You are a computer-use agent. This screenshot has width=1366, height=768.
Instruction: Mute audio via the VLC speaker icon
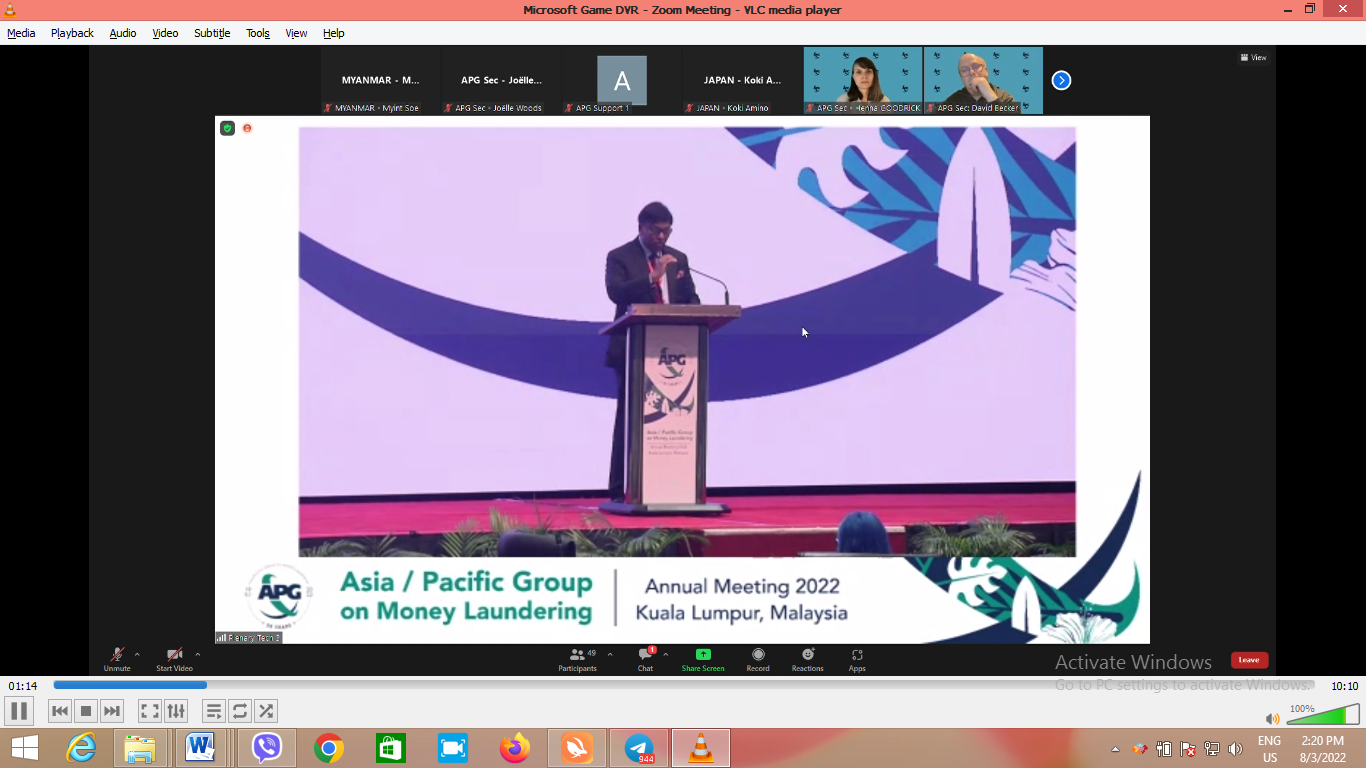[1272, 718]
